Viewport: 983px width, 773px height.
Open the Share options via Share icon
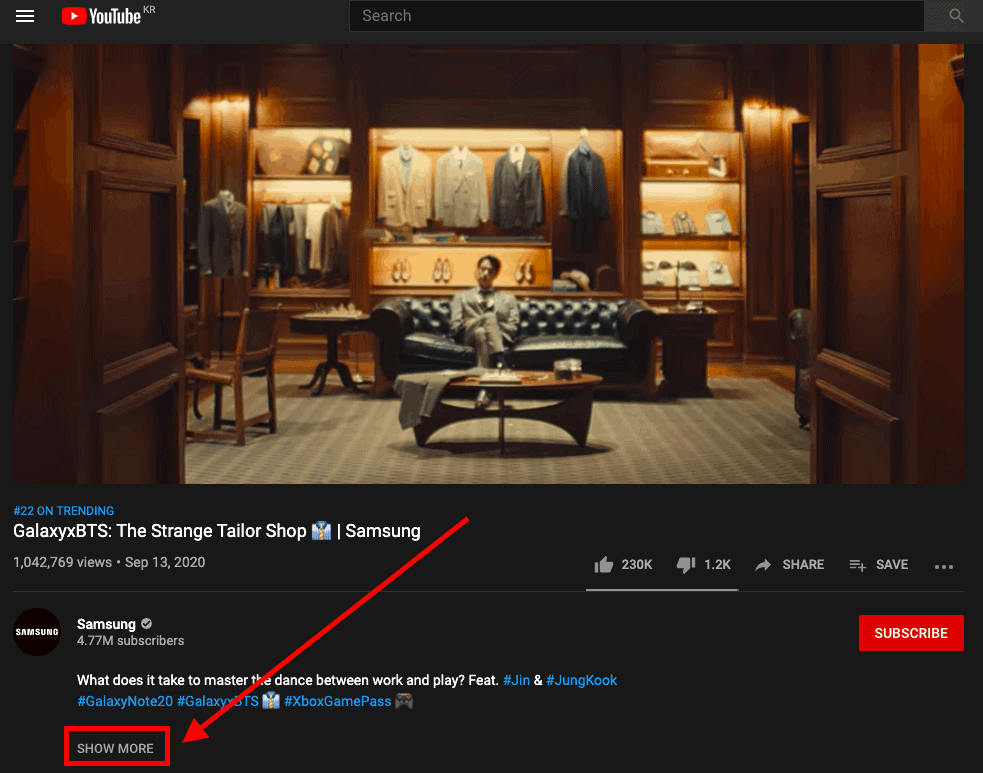tap(762, 564)
